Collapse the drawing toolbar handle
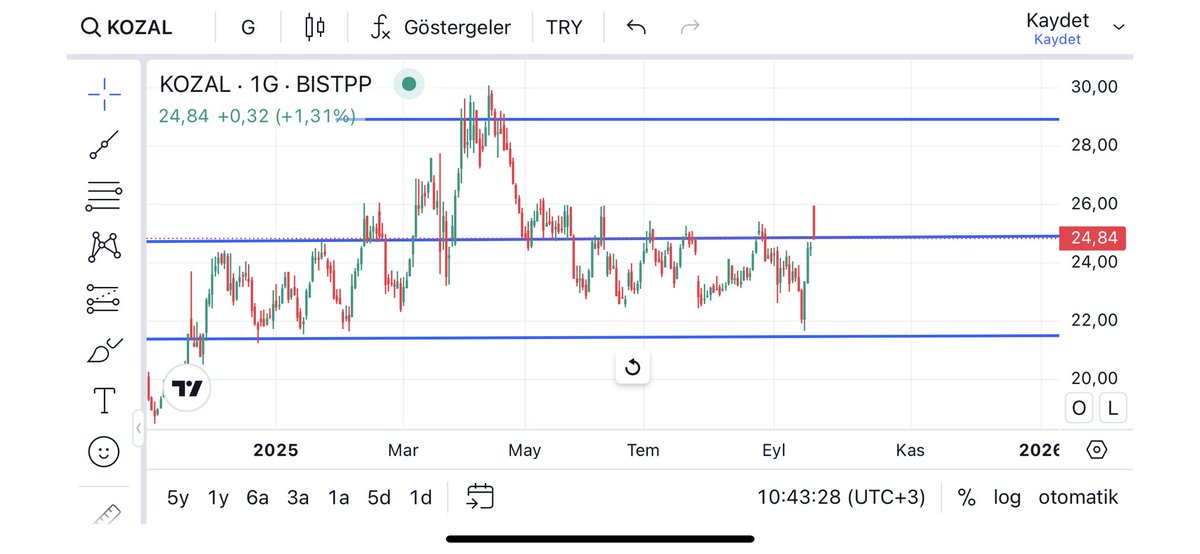1200x554 pixels. [139, 429]
